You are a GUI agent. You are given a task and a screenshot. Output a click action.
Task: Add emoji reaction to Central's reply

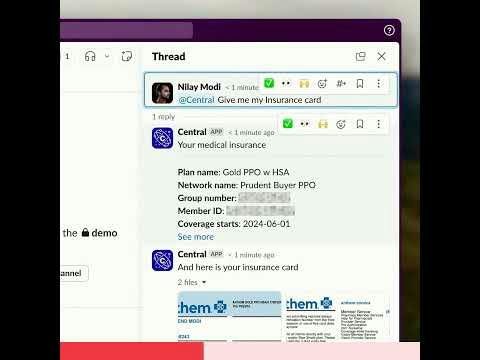(341, 124)
